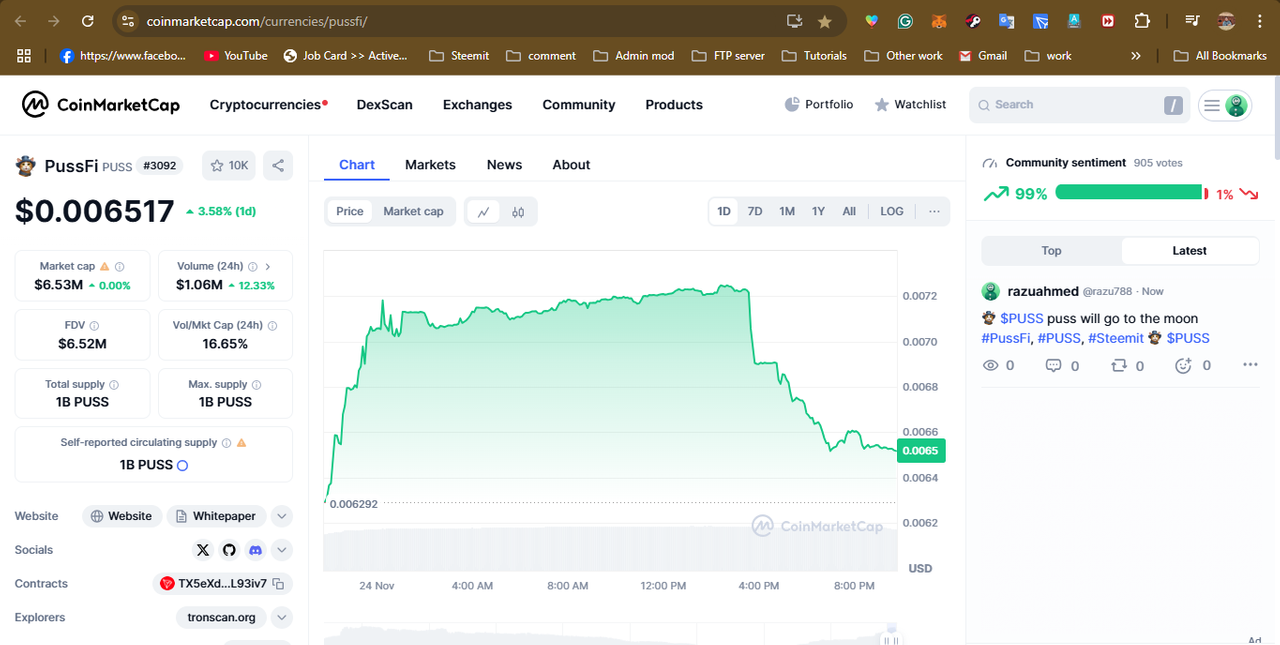Click the green bullish sentiment bar

click(x=1128, y=193)
